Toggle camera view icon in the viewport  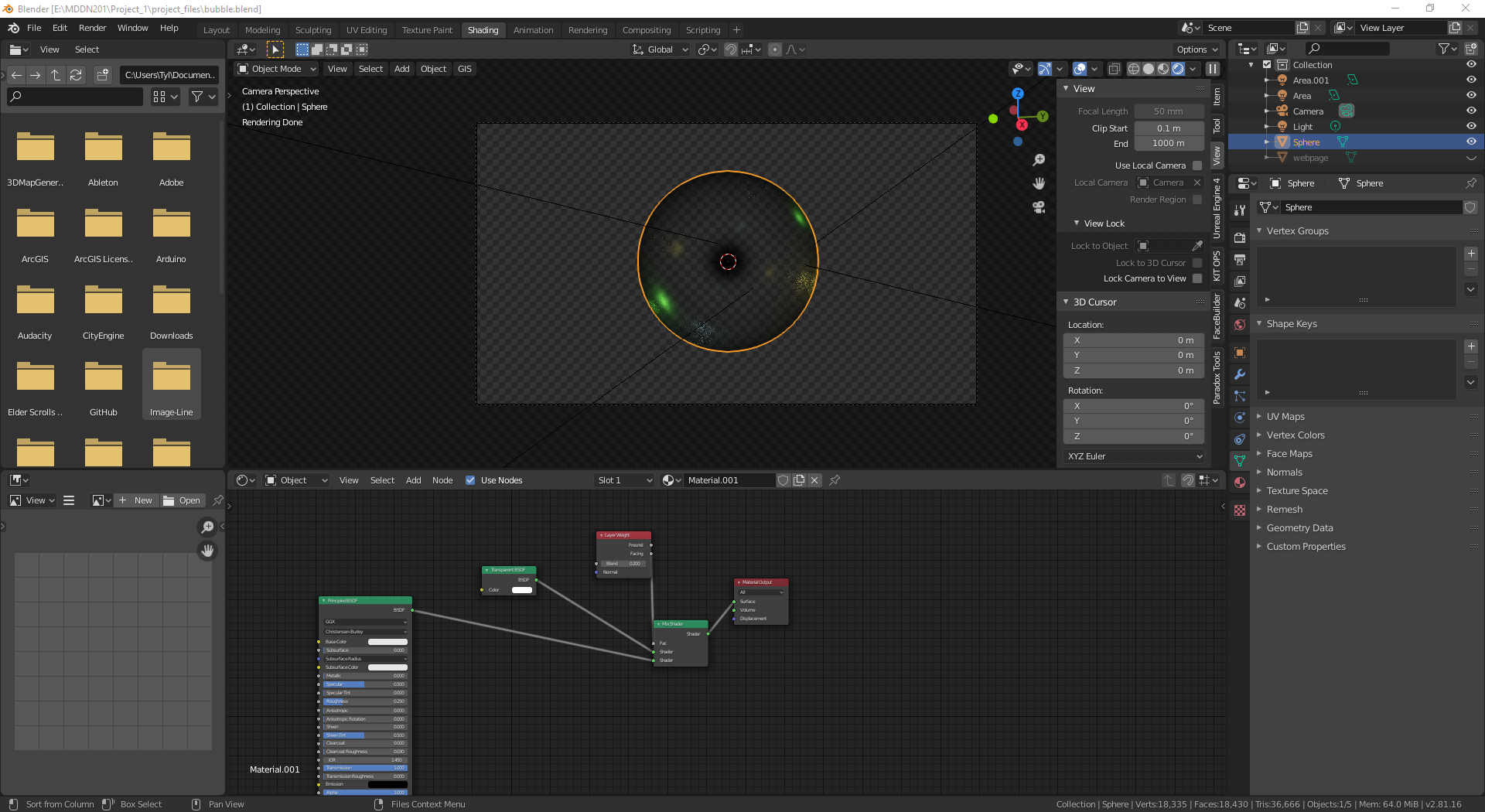click(x=1039, y=207)
